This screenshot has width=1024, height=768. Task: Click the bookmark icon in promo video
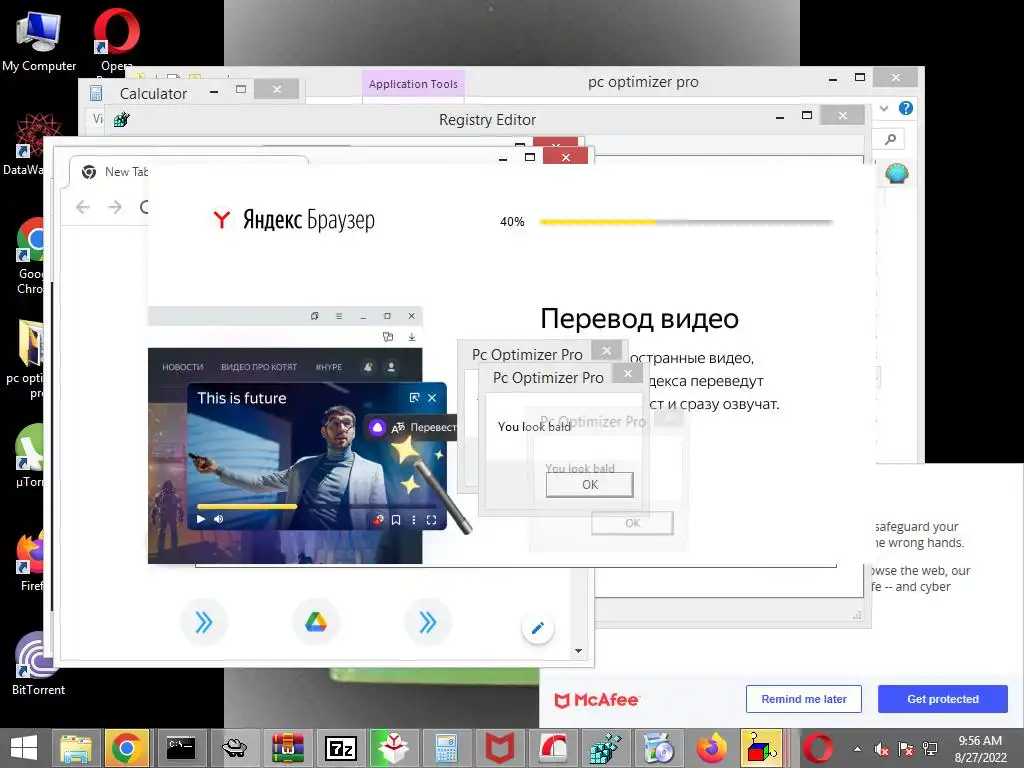point(396,520)
